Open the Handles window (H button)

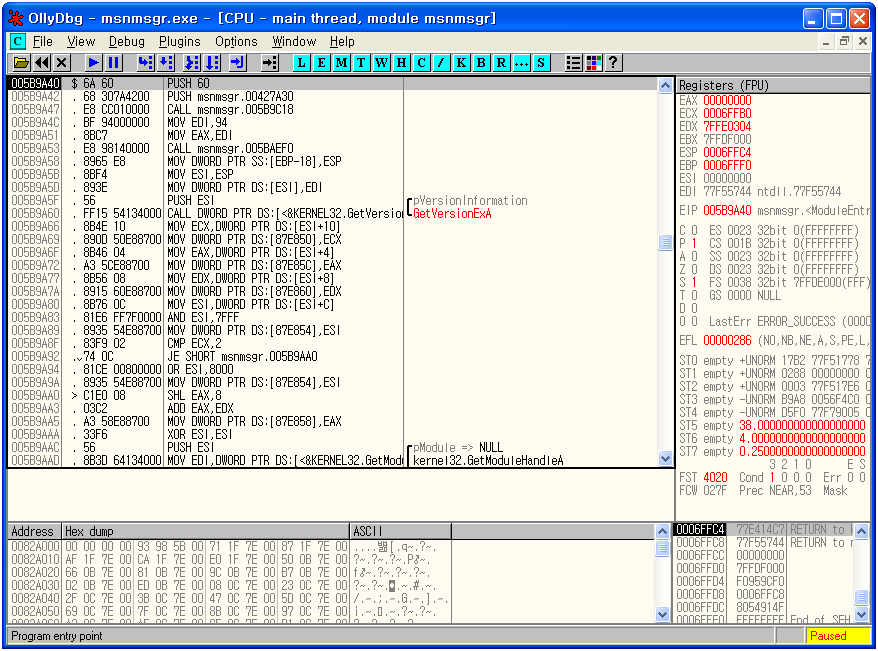point(401,63)
